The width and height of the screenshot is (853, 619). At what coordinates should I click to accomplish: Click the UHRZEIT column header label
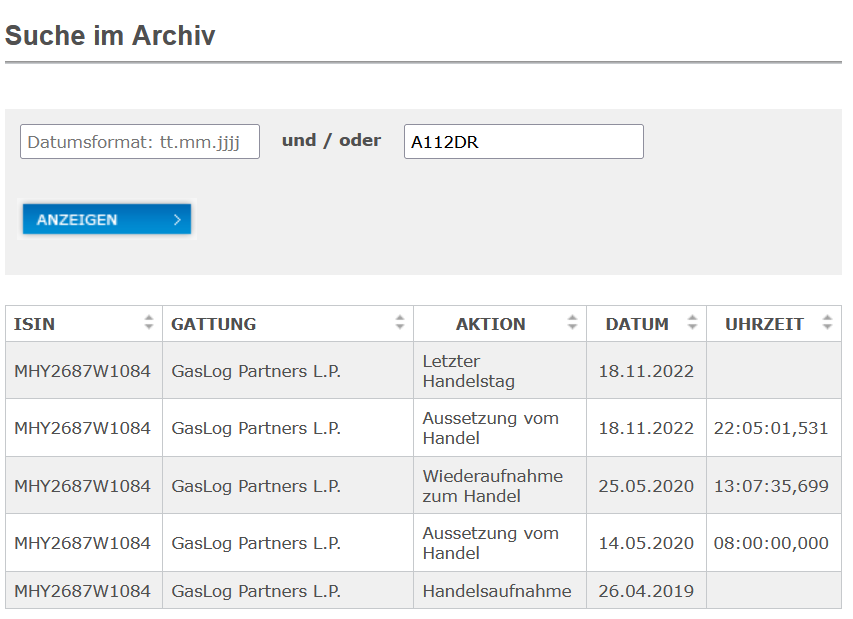pos(764,324)
